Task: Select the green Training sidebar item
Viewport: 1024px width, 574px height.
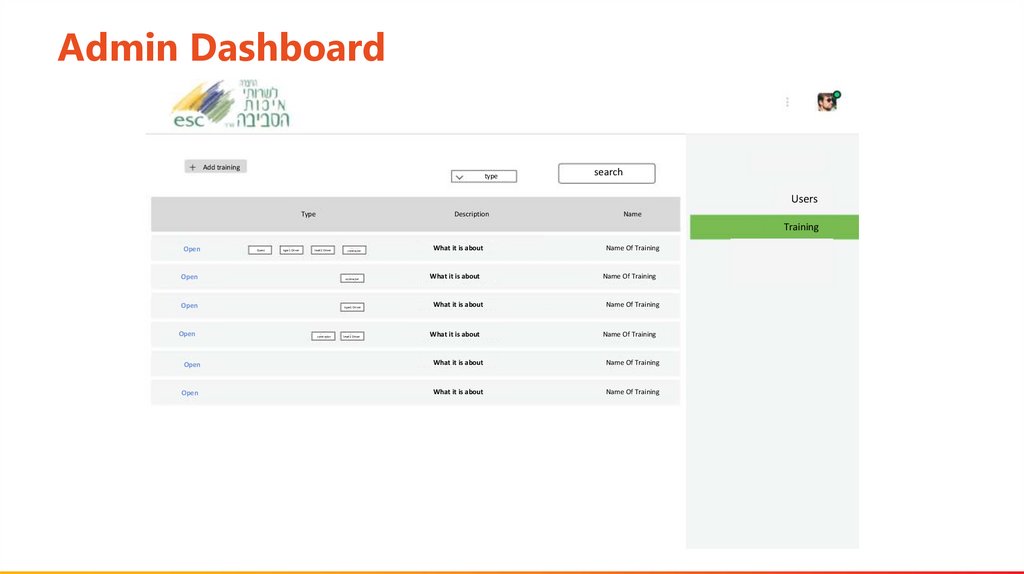Action: (x=775, y=227)
